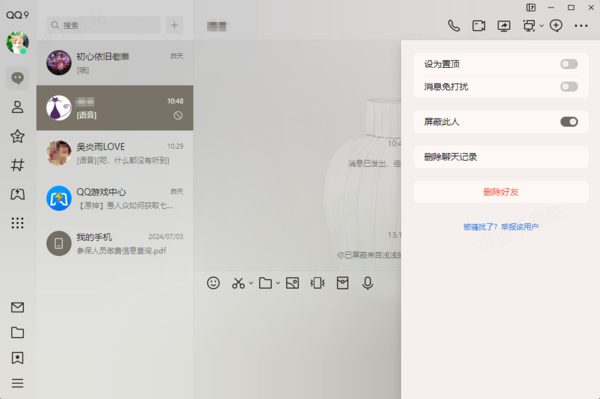Start a video call with camera icon
The height and width of the screenshot is (399, 600).
coord(479,26)
